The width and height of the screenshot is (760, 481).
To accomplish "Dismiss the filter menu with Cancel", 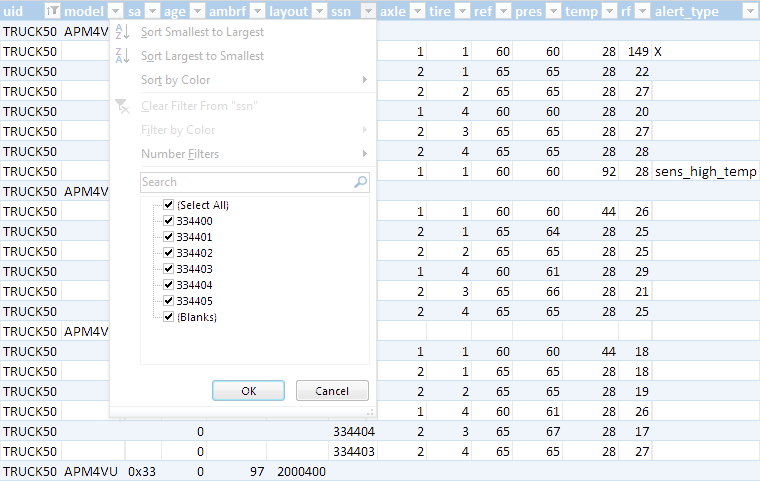I will (x=332, y=391).
